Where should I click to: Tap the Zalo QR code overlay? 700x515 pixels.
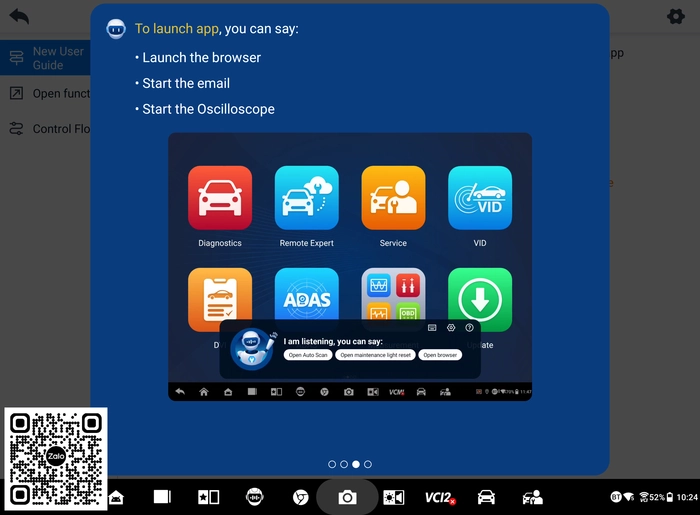56,459
